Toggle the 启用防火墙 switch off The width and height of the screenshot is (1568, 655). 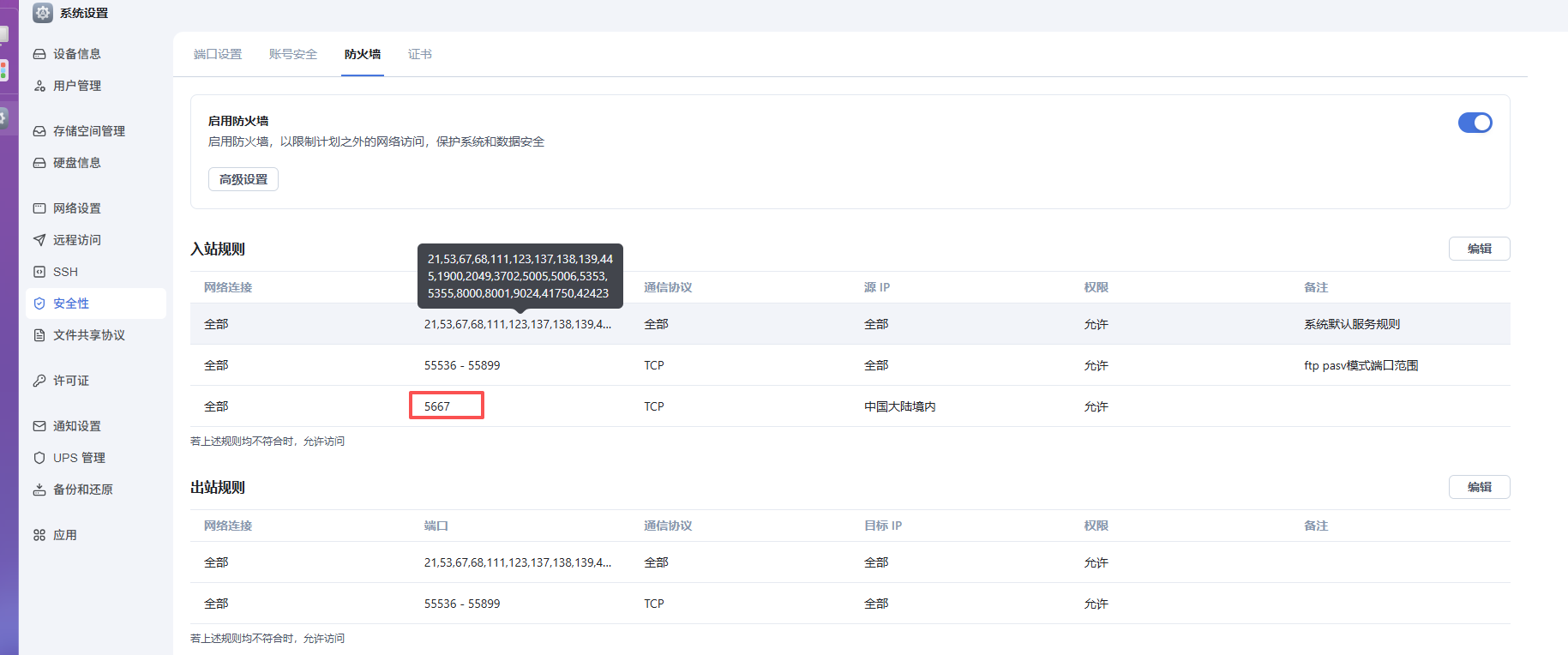pos(1475,123)
